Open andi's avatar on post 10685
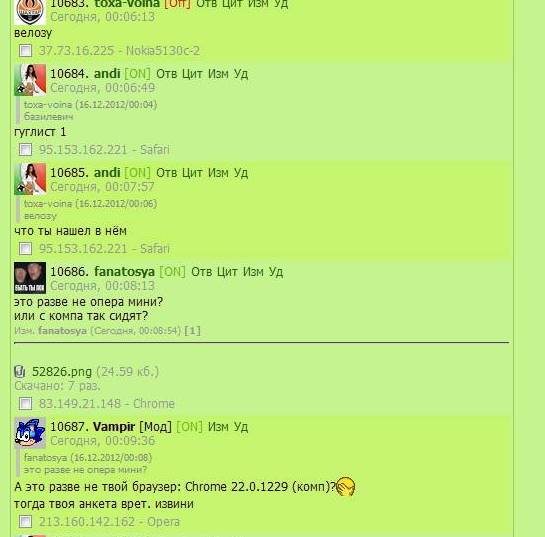 [x=30, y=179]
